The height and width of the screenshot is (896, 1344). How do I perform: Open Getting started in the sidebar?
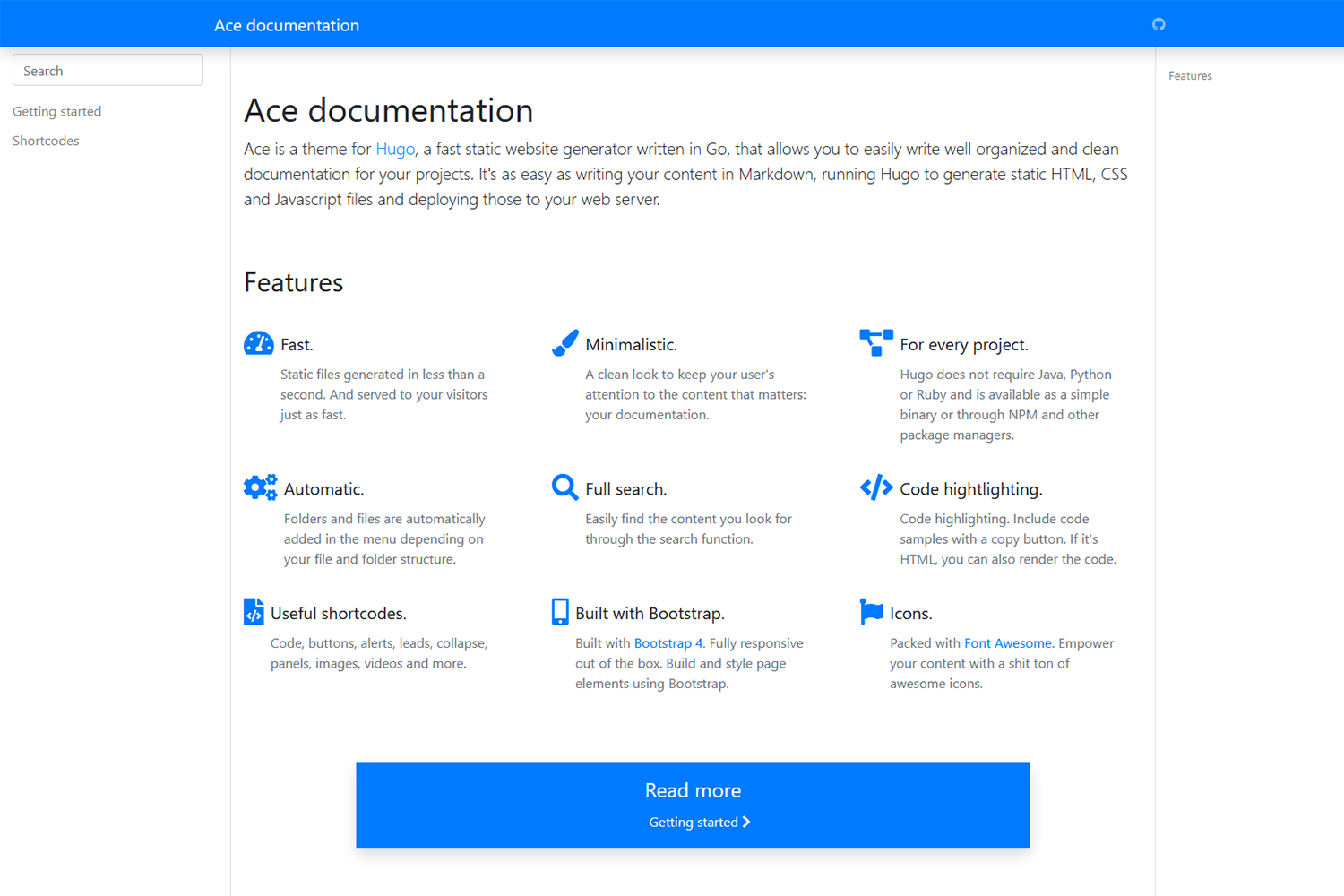pos(57,111)
